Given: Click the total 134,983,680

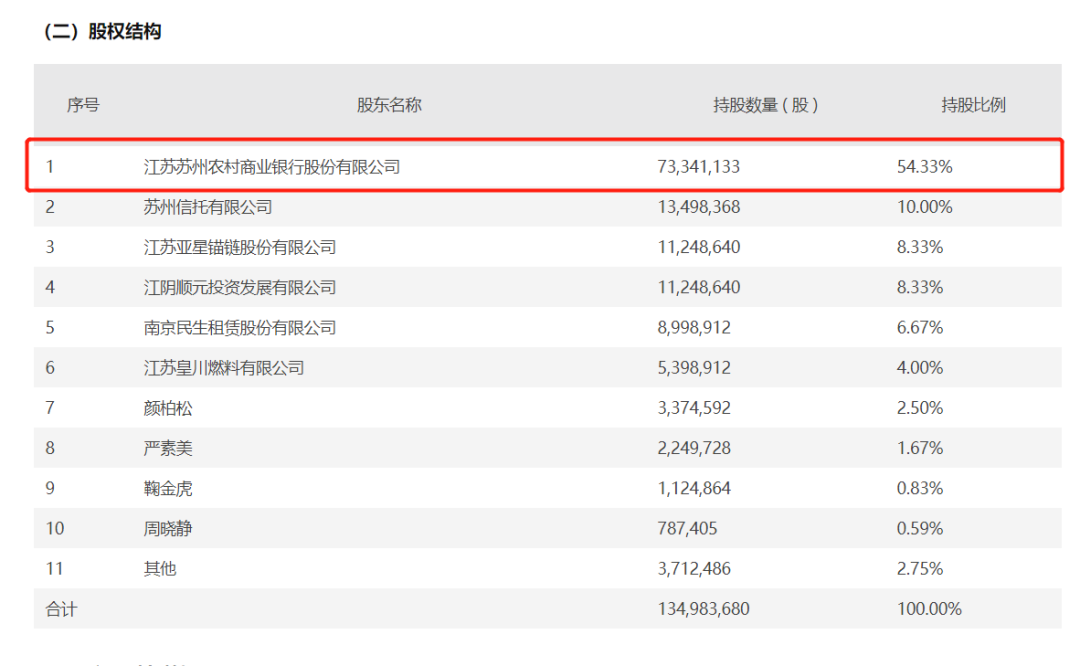Looking at the screenshot, I should 703,609.
